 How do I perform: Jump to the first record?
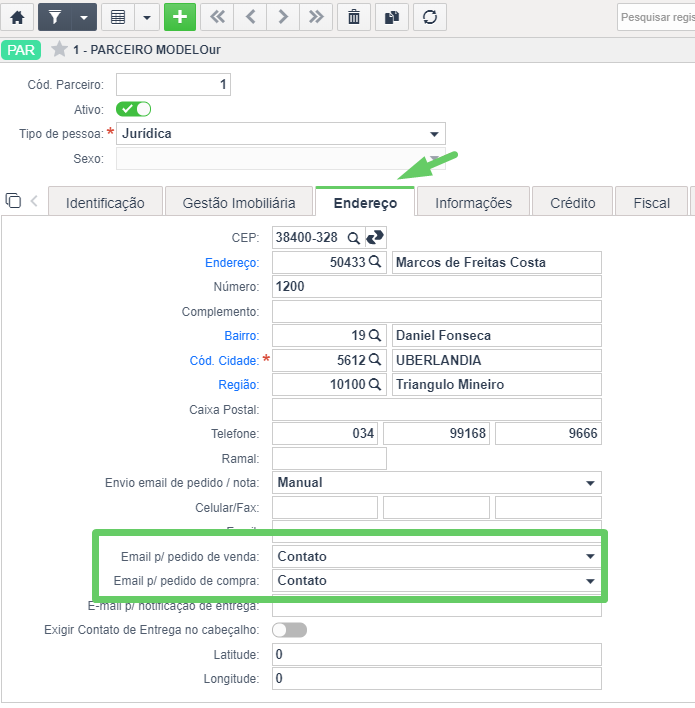click(217, 17)
